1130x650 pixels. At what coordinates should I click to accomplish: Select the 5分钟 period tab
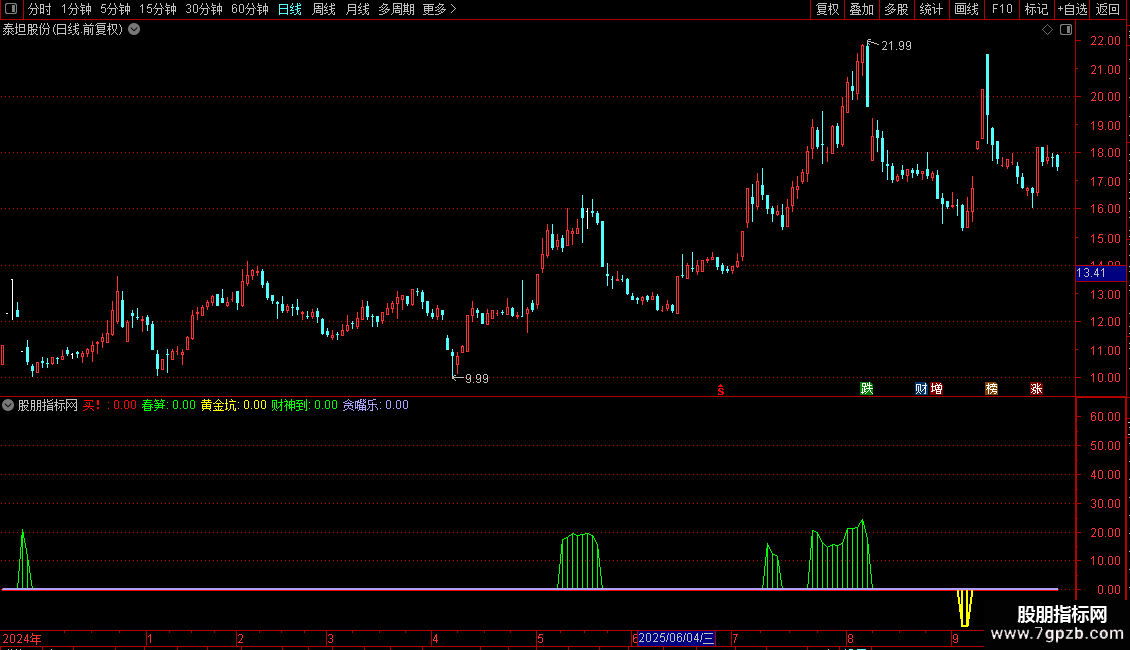pyautogui.click(x=115, y=9)
